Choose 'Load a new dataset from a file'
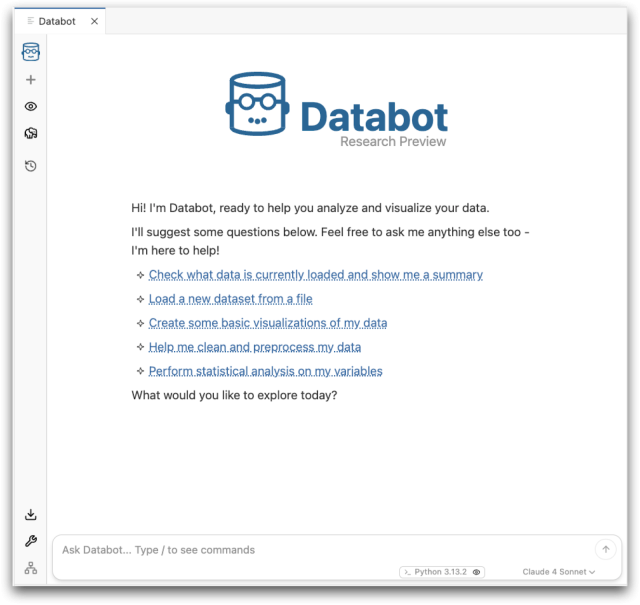The image size is (640, 605). pyautogui.click(x=231, y=299)
